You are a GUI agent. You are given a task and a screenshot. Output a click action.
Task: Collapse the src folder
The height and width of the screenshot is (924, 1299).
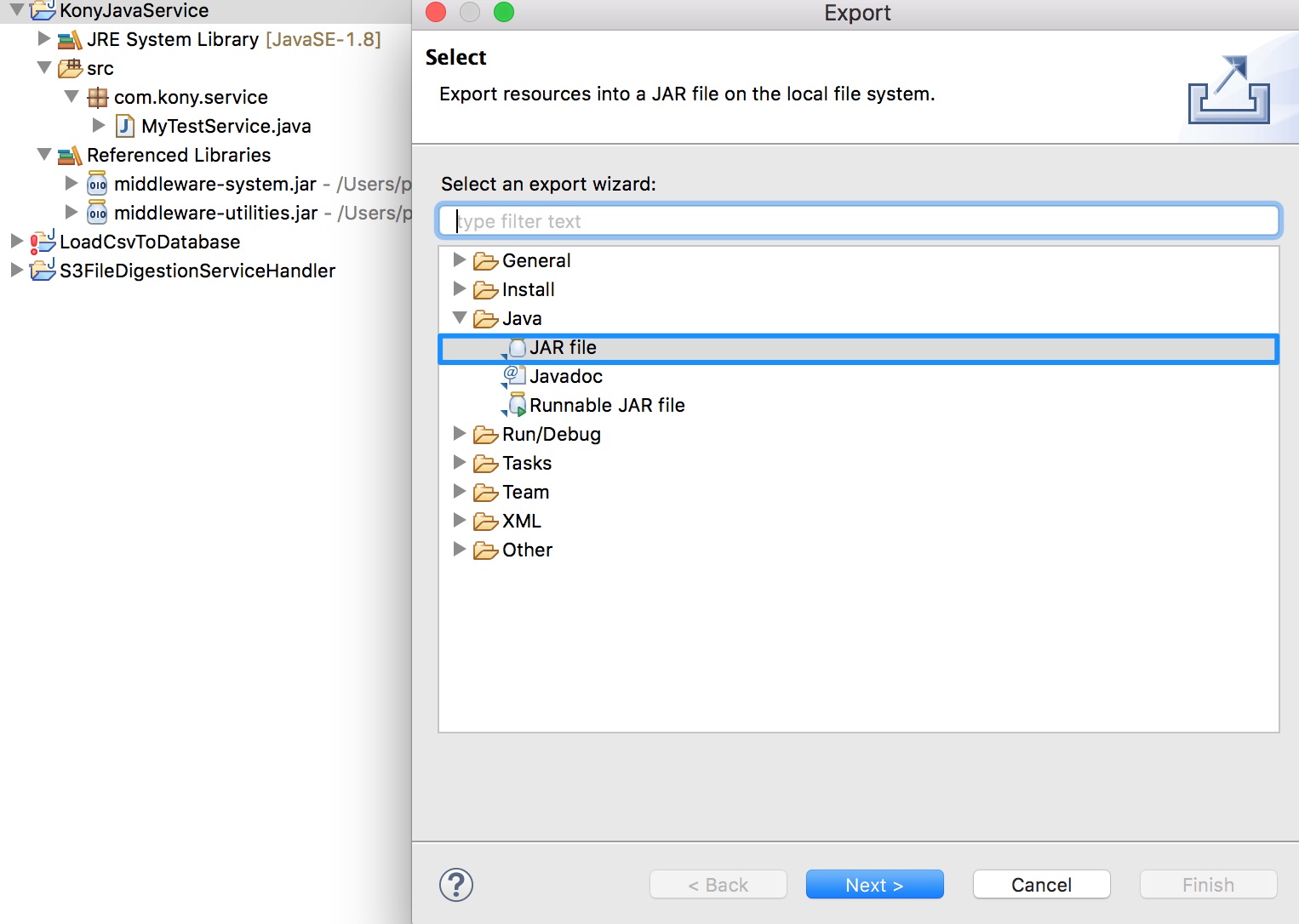pos(44,68)
